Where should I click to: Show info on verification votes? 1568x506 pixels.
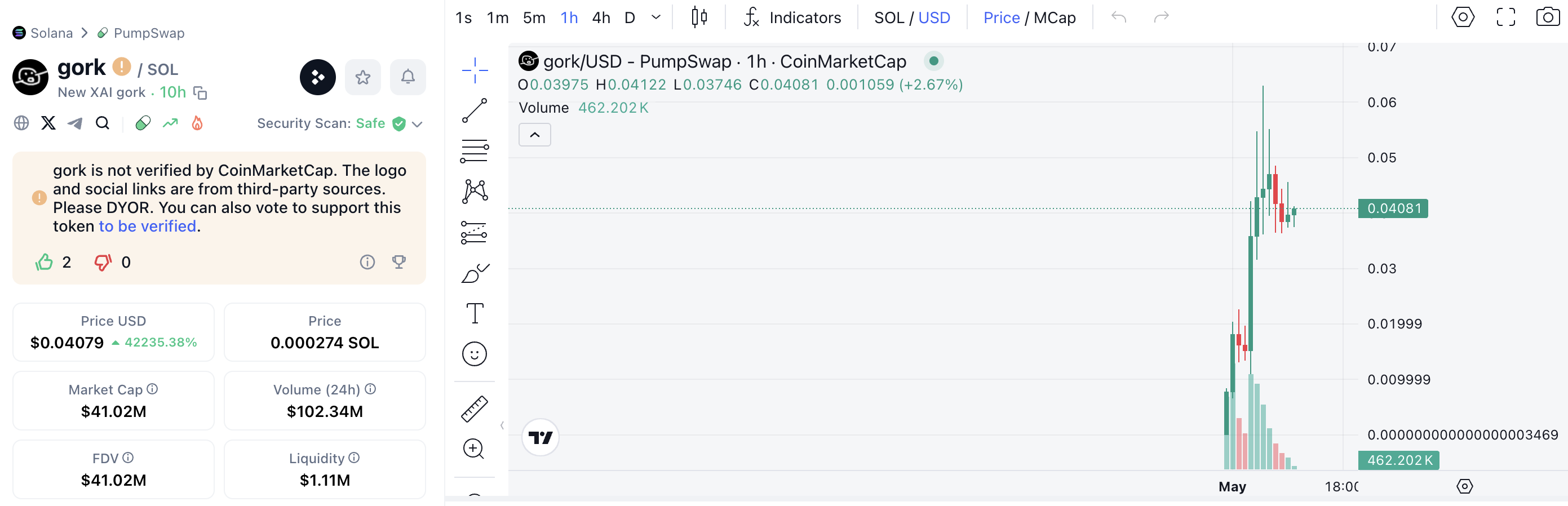[x=367, y=262]
